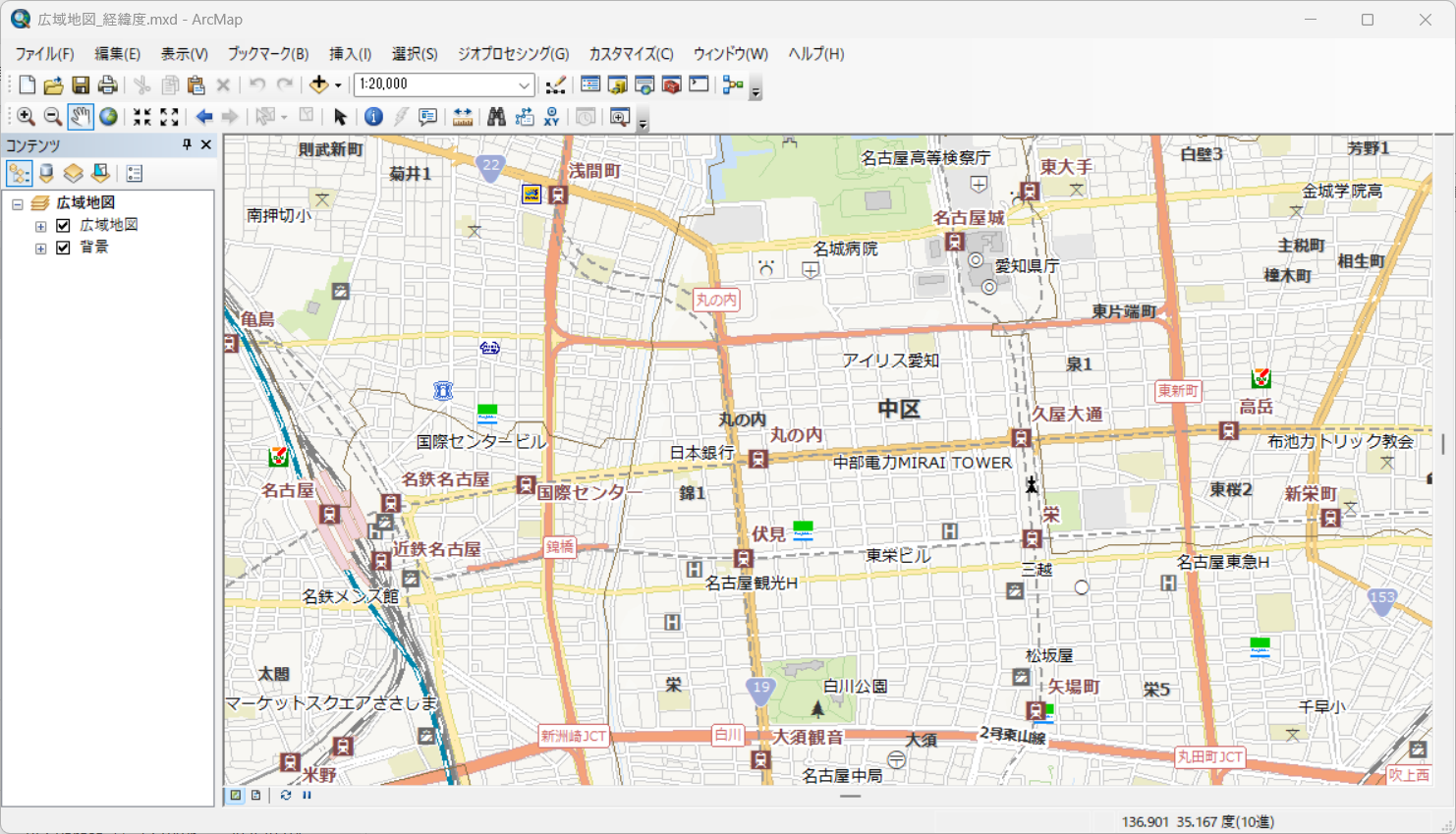Select the Measure ruler tool
1456x834 pixels.
(462, 117)
